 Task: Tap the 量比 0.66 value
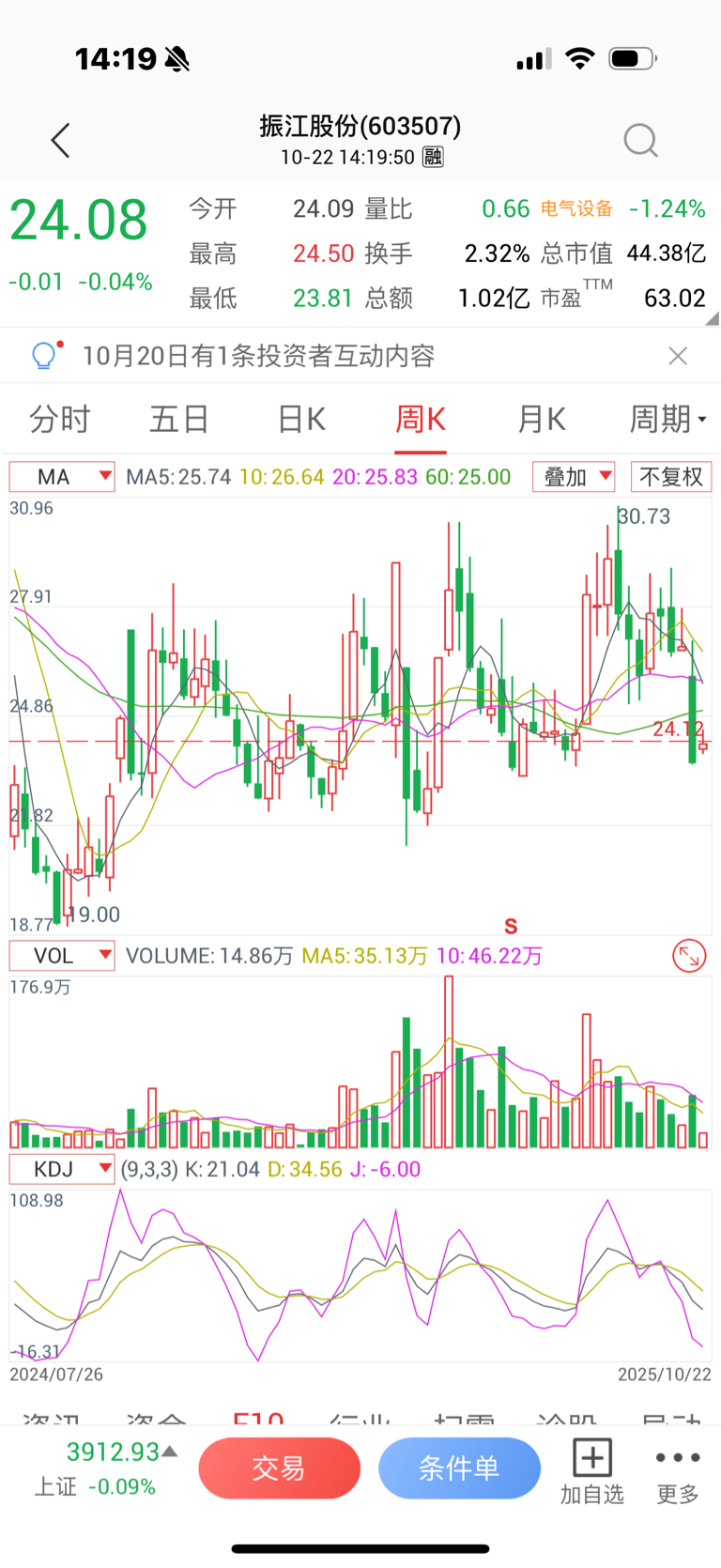click(506, 208)
